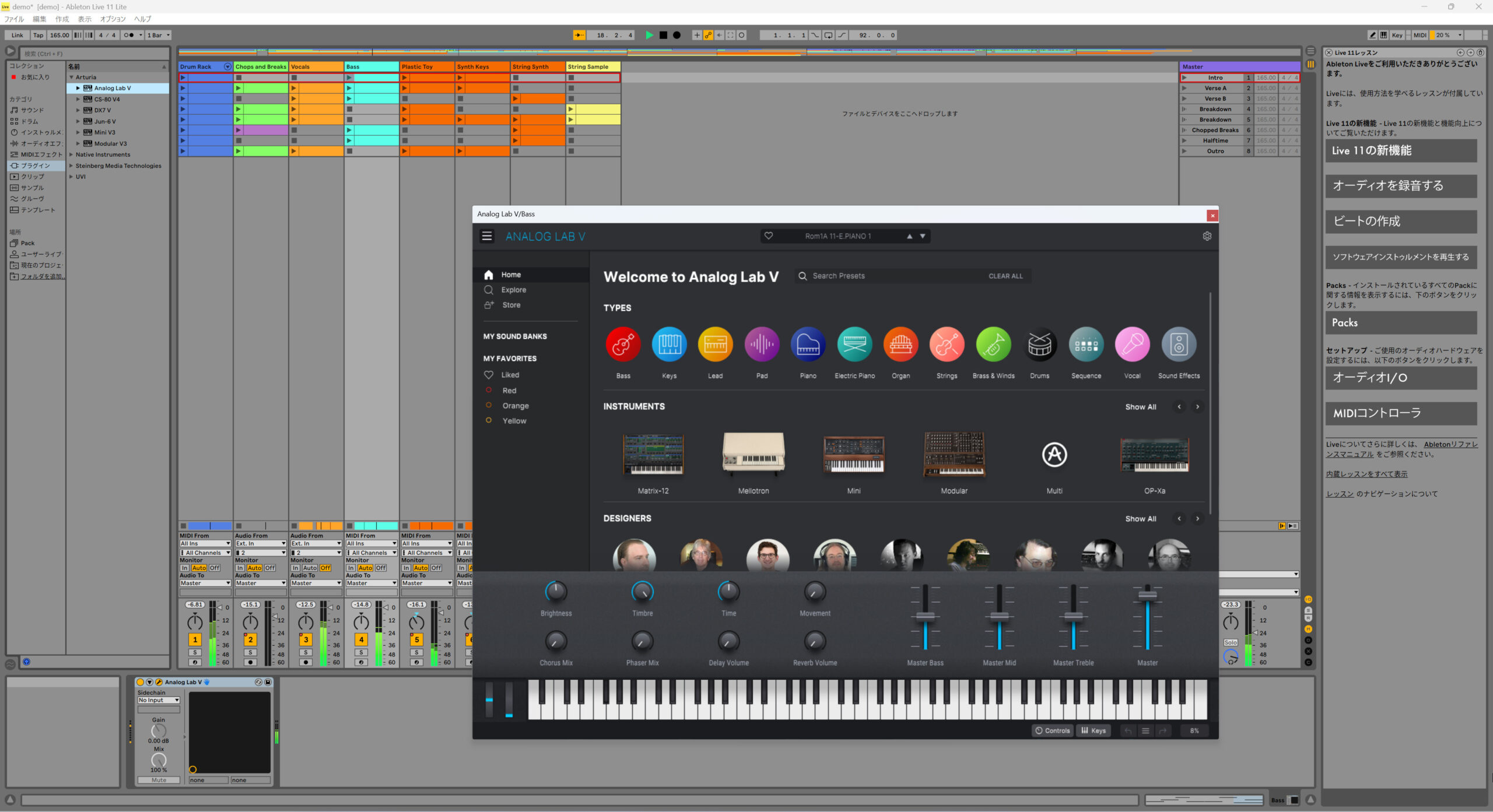Choose the Drums type icon
Viewport: 1493px width, 812px height.
[x=1040, y=345]
